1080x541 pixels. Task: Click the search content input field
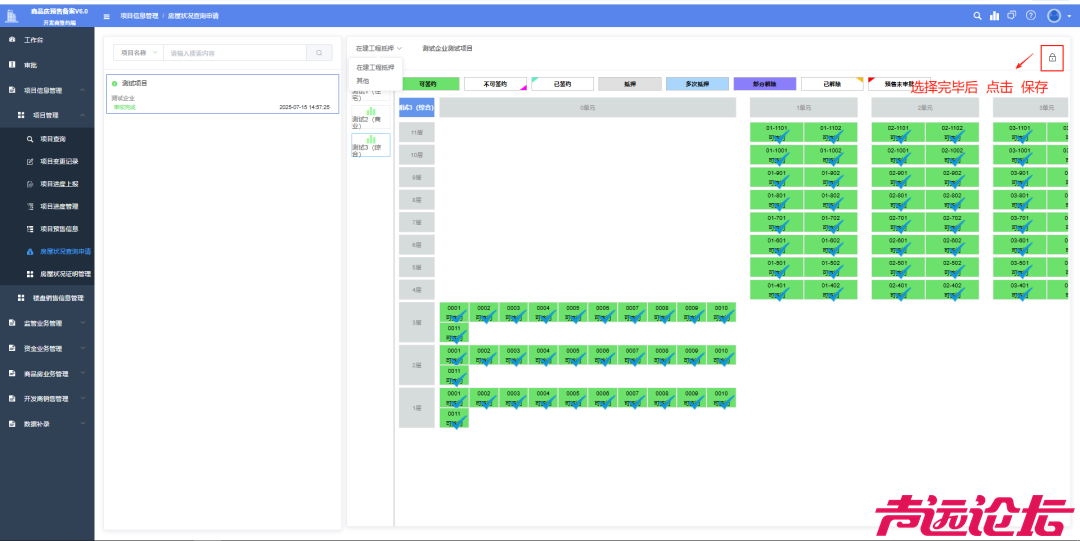click(235, 53)
